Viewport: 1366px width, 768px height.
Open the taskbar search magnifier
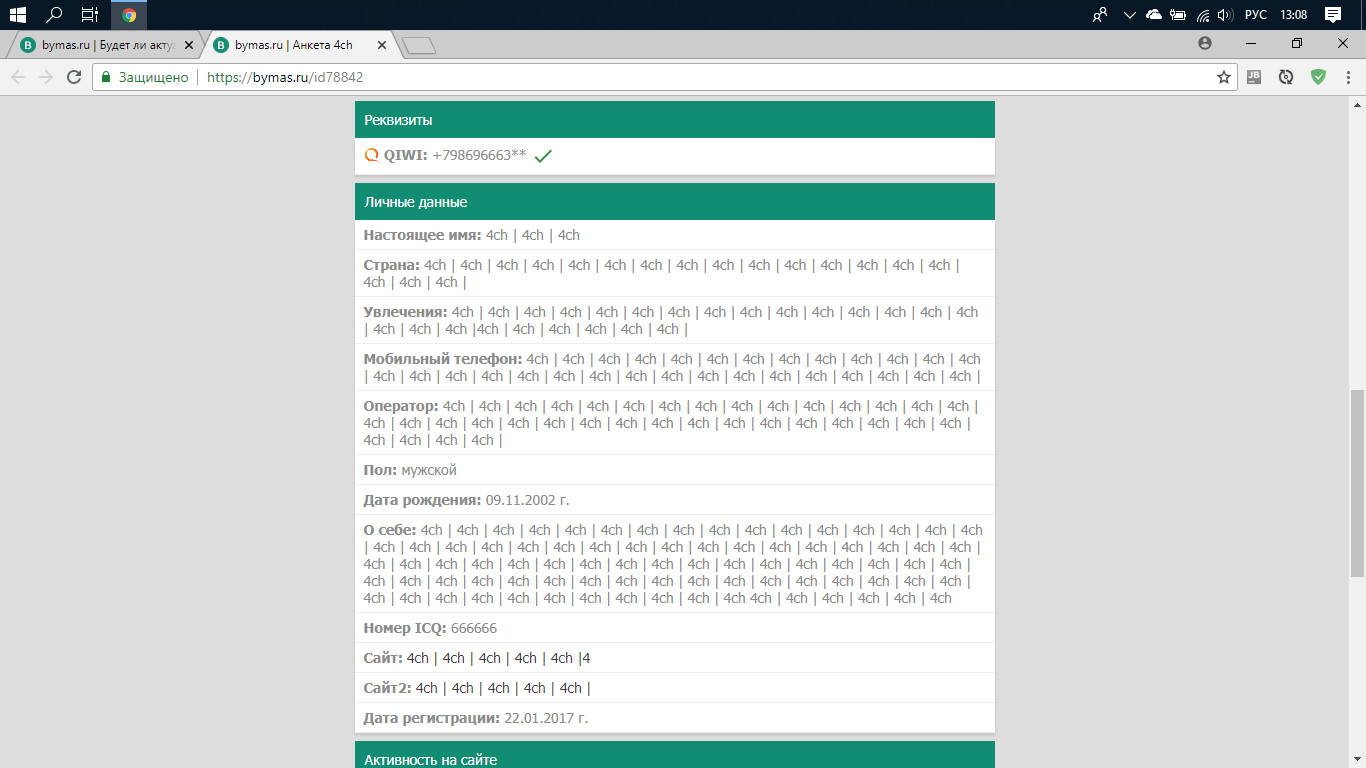(55, 15)
